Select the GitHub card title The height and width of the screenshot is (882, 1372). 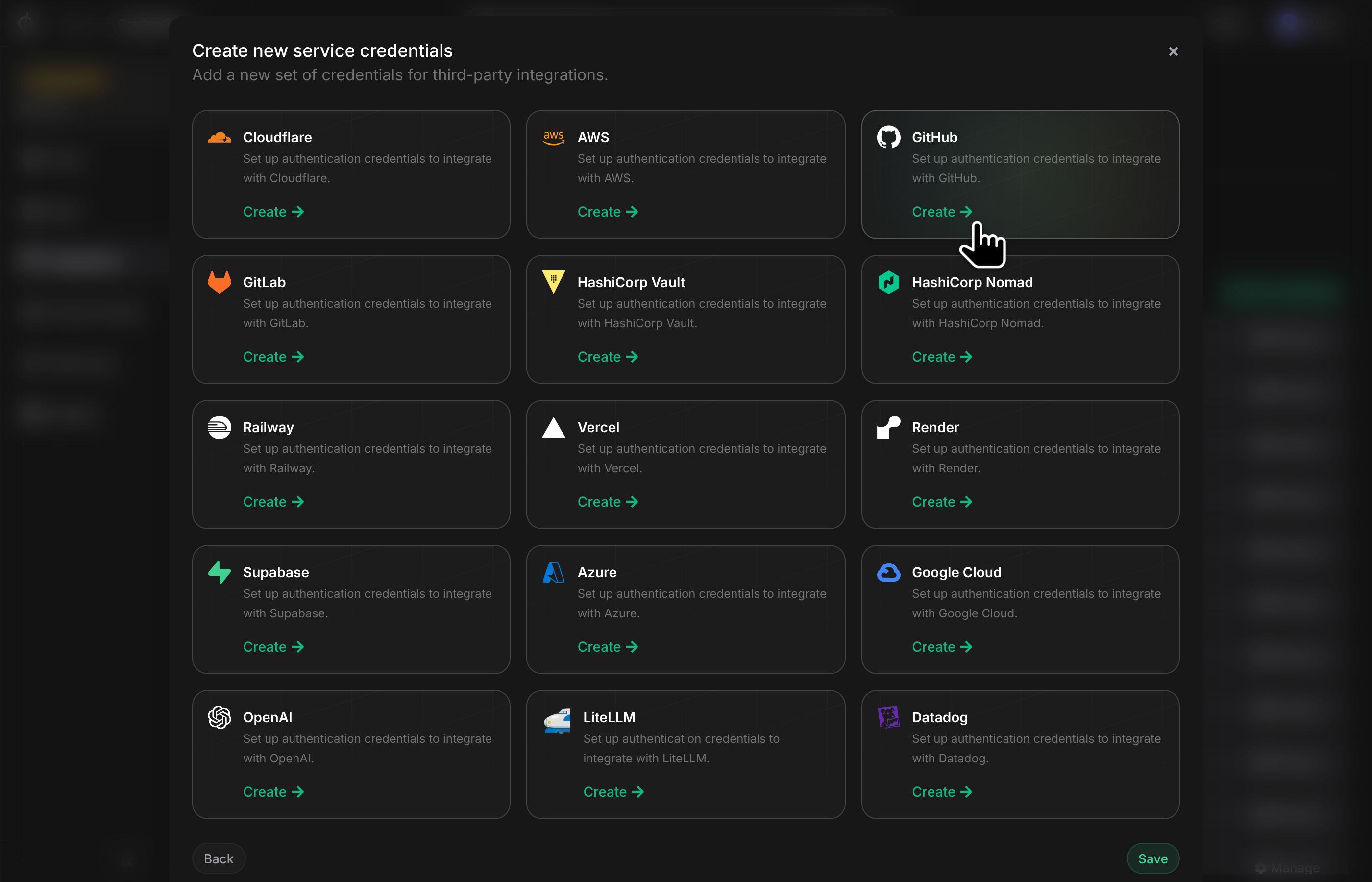click(x=934, y=138)
